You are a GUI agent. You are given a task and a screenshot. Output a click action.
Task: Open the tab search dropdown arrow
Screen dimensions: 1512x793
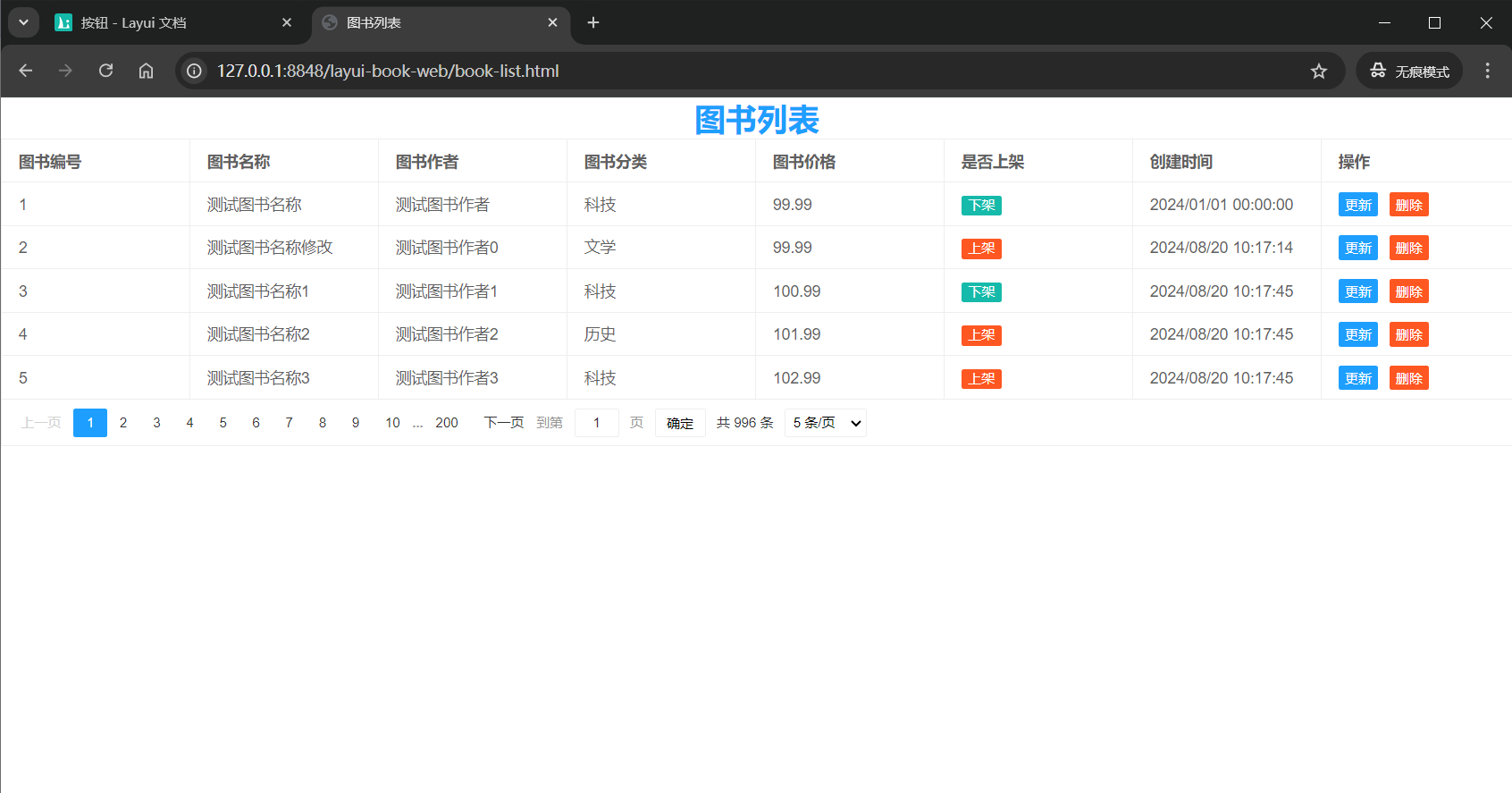tap(24, 22)
